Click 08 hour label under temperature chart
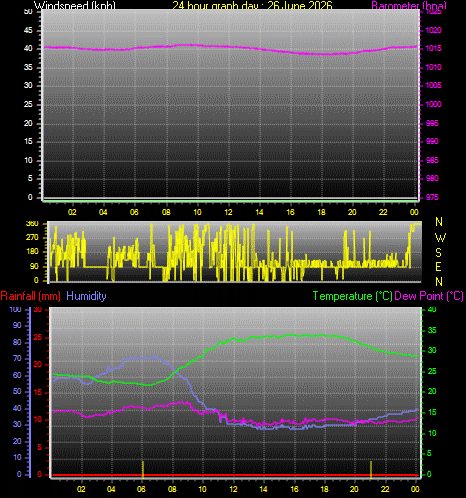Screen dimensions: 466x498 click(x=172, y=489)
